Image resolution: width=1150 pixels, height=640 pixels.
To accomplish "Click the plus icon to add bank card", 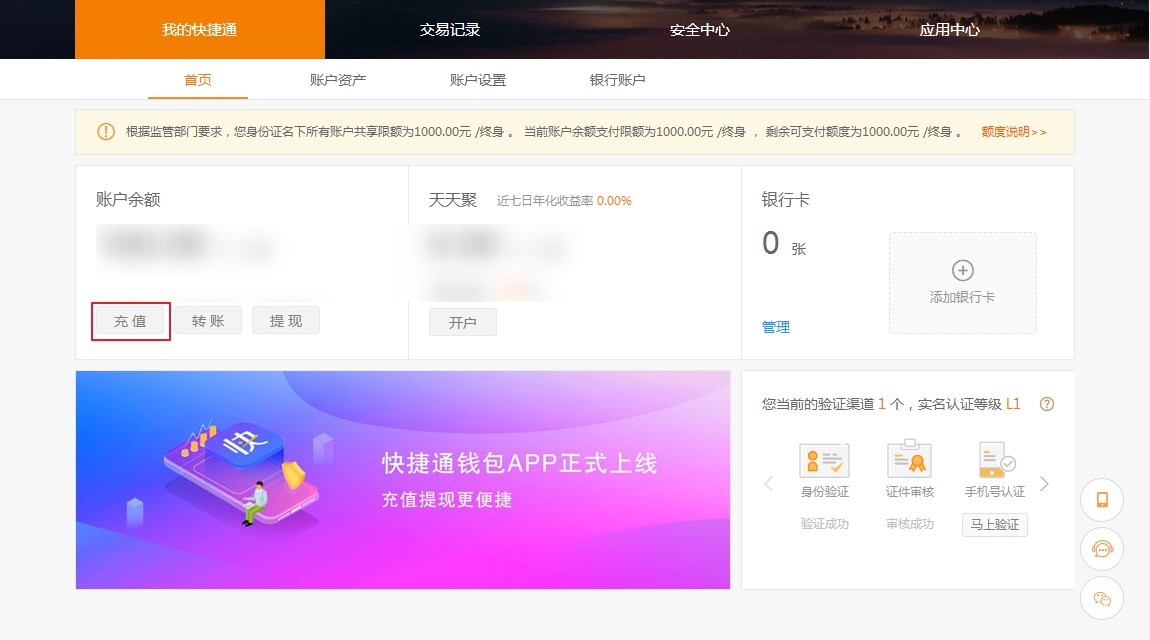I will tap(963, 271).
